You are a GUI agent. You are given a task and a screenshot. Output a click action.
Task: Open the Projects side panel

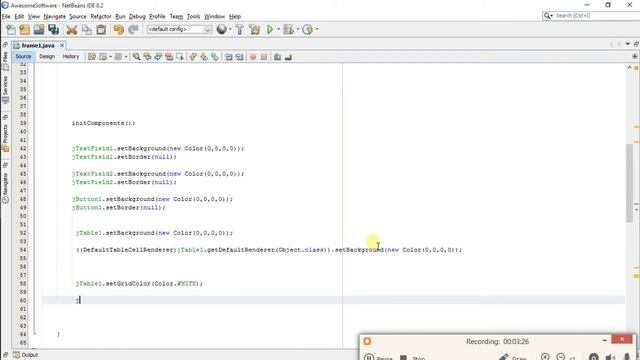click(x=5, y=137)
